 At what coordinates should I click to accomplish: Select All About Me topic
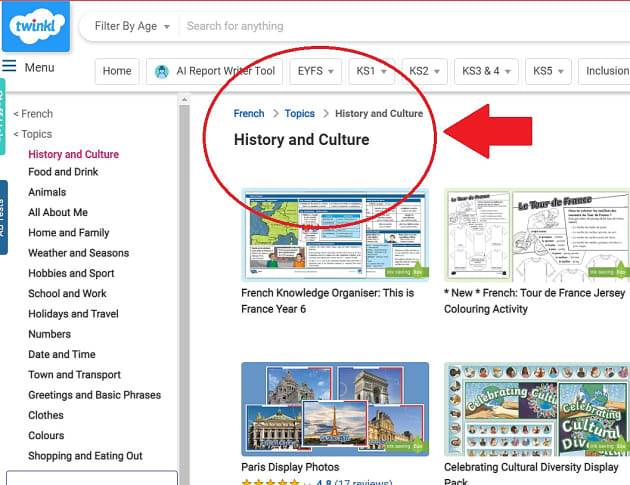[58, 212]
